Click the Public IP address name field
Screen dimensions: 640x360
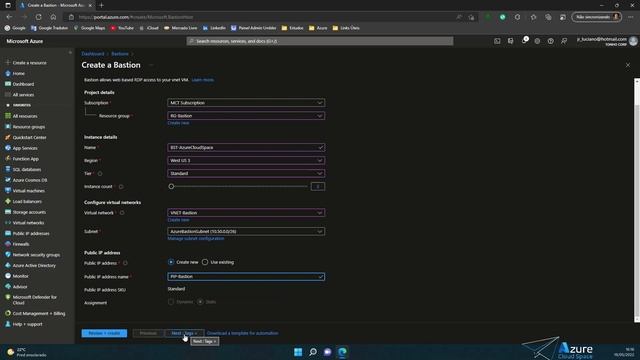[246, 277]
